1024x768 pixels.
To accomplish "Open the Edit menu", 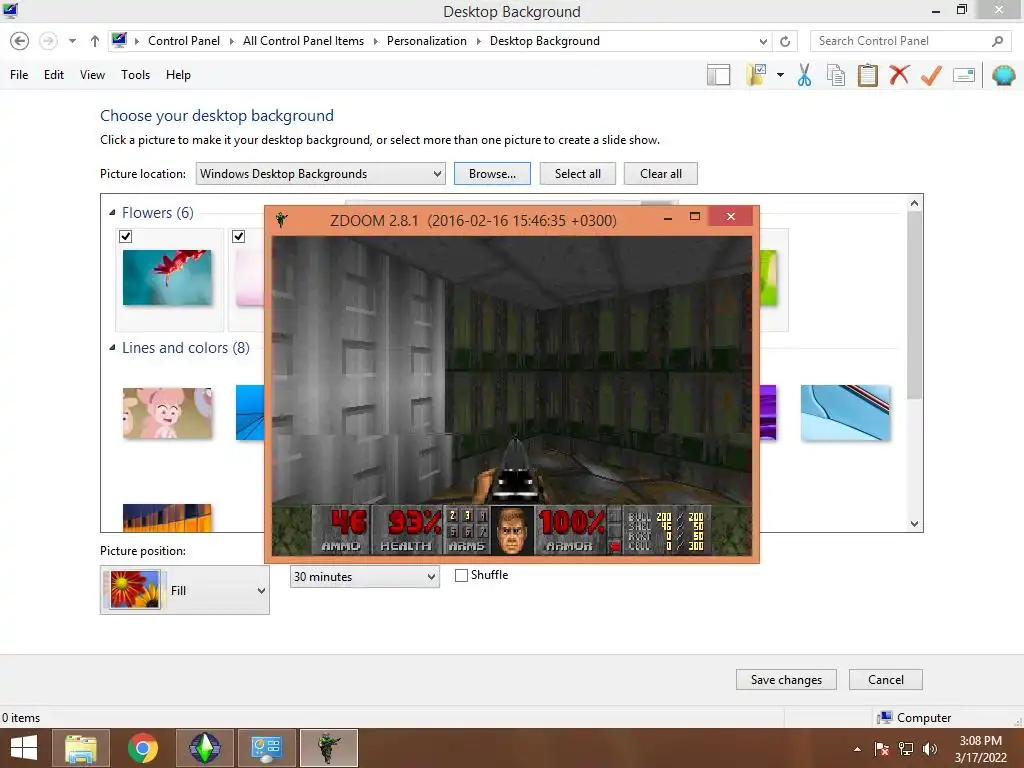I will coord(54,75).
